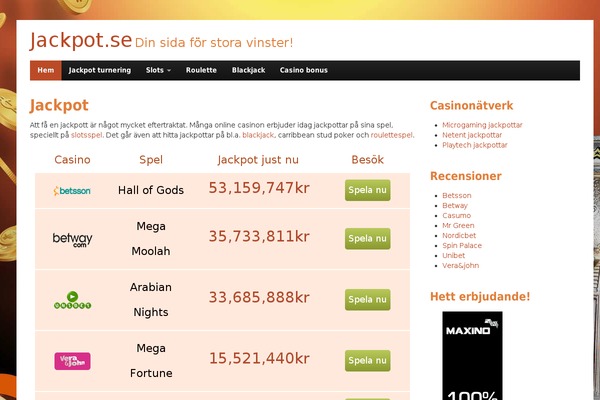
Task: Click the Mega Moolah game name
Action: click(x=151, y=238)
